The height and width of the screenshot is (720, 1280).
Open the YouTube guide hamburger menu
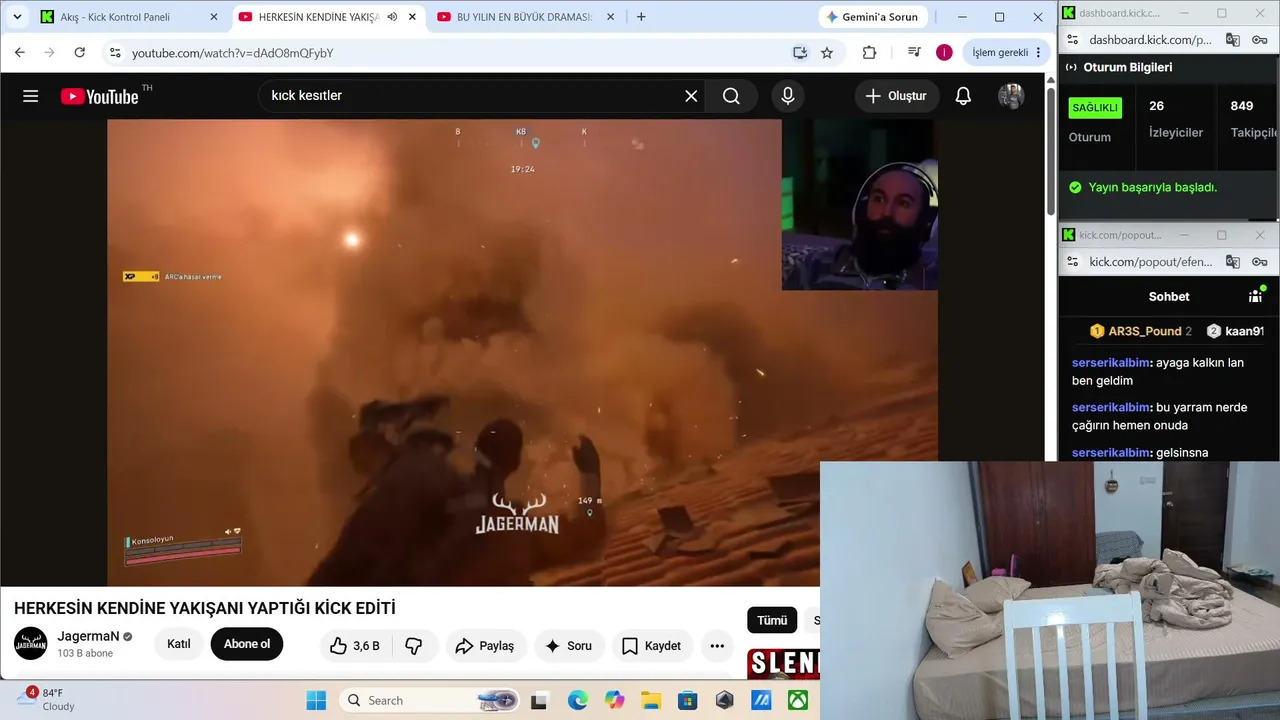[x=31, y=96]
